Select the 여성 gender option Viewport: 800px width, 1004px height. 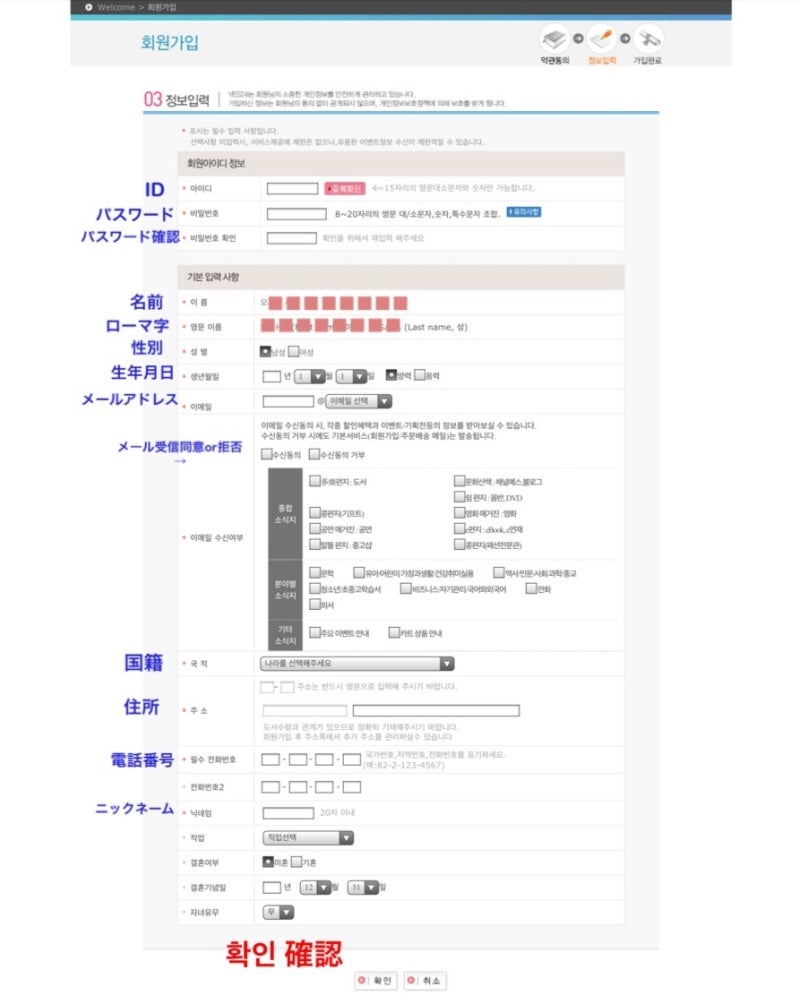click(293, 352)
